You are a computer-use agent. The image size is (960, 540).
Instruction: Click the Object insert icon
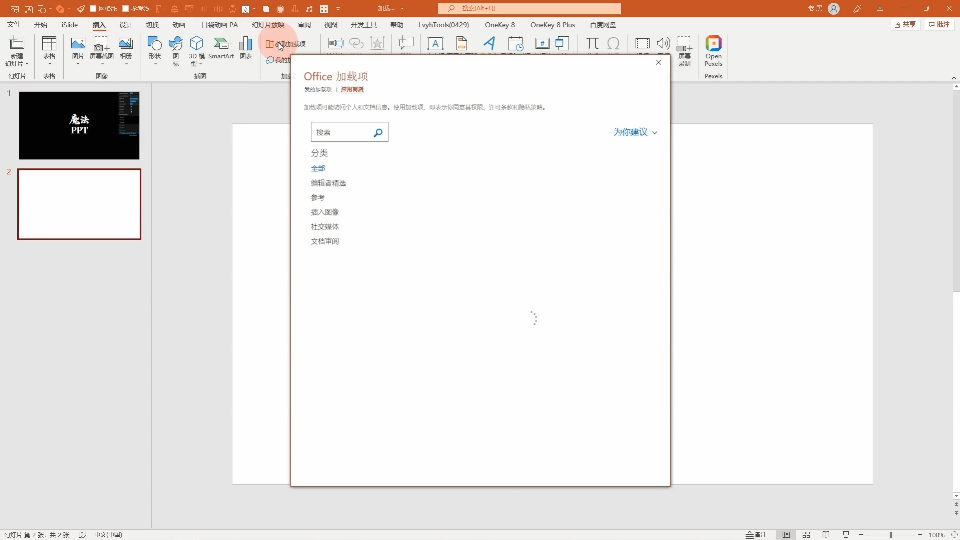coord(562,43)
